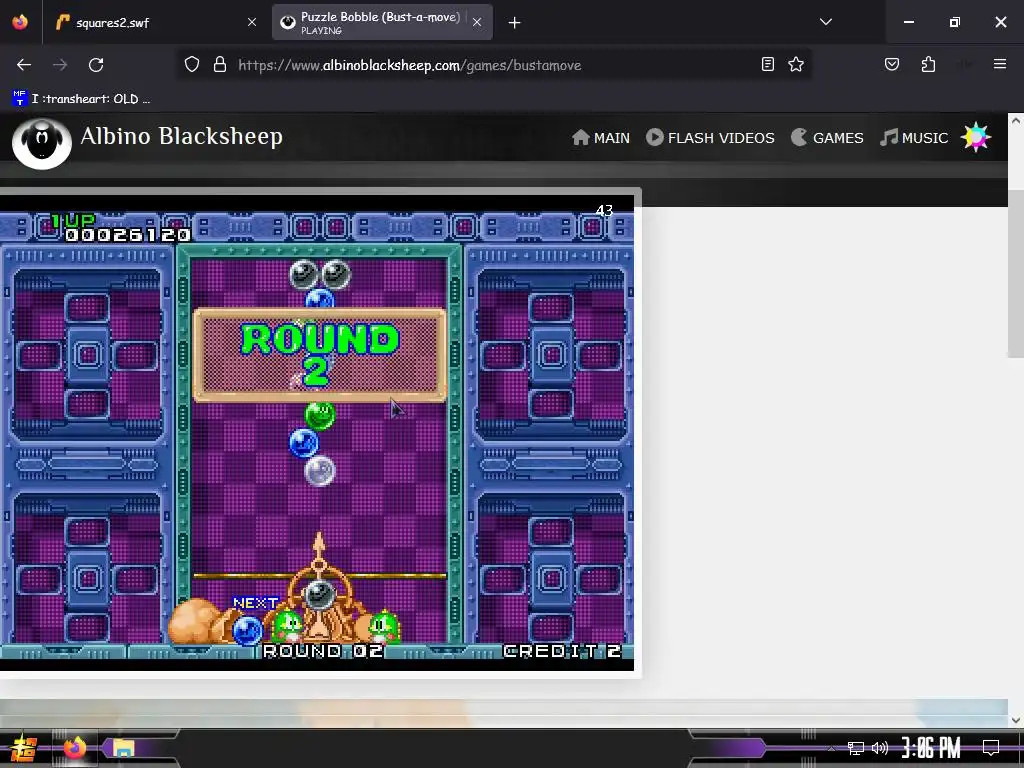Image resolution: width=1024 pixels, height=768 pixels.
Task: Open the 'I :transheart: OLD' bookmark
Action: [x=81, y=99]
